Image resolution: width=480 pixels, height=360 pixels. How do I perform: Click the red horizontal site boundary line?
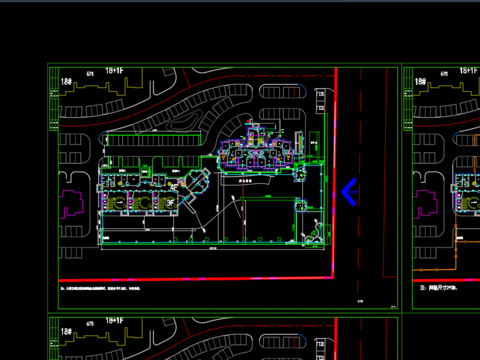(x=196, y=279)
